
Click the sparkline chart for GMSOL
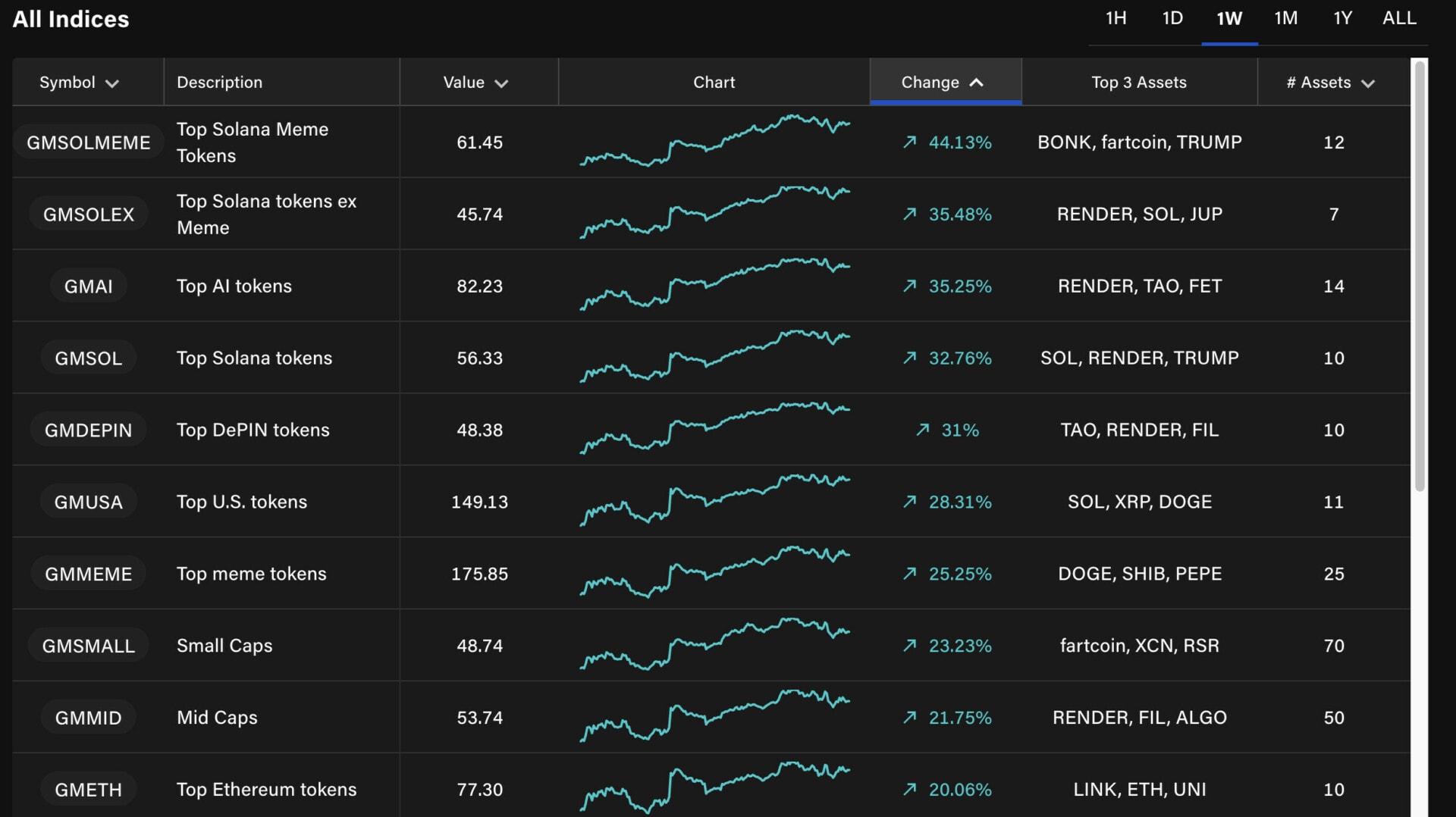(714, 358)
